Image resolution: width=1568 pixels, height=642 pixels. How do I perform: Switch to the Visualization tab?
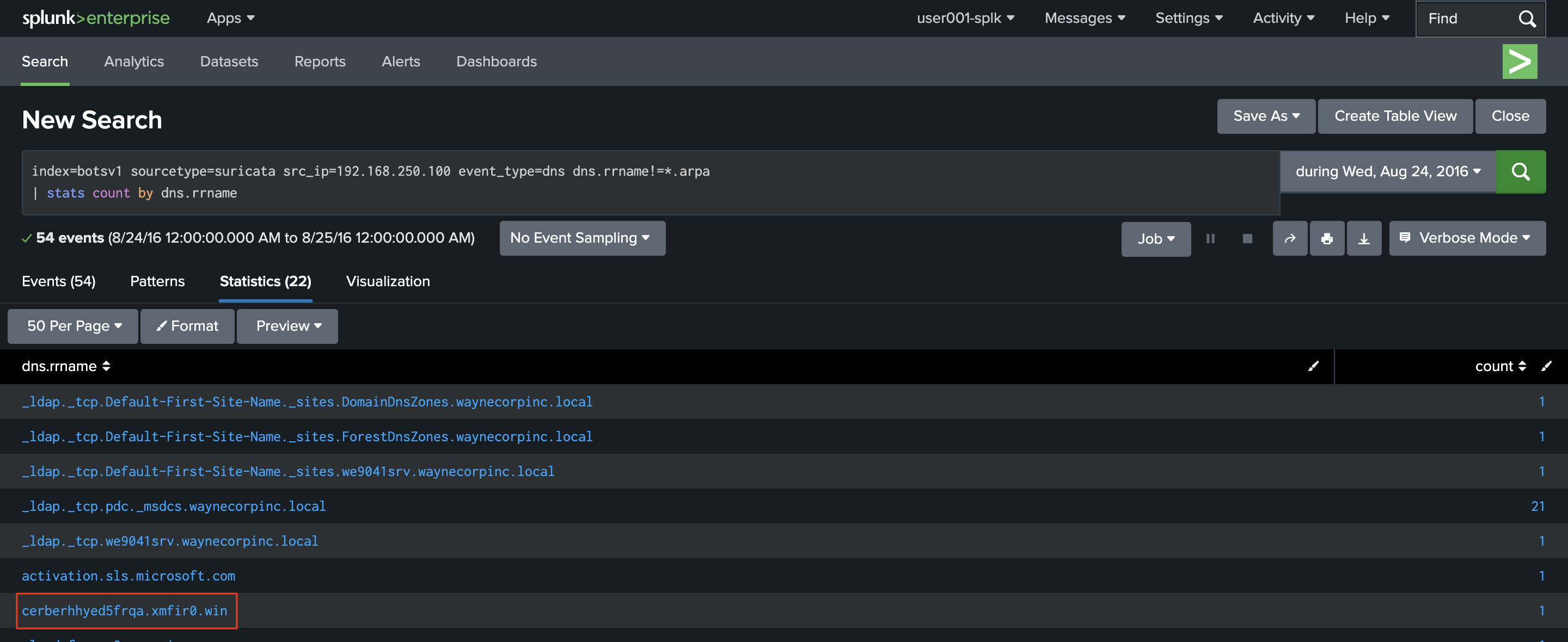[x=388, y=281]
